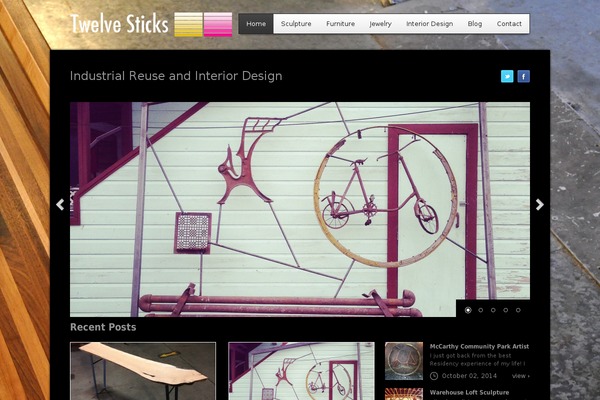Select the second slide indicator dot
The height and width of the screenshot is (400, 600).
pos(481,310)
